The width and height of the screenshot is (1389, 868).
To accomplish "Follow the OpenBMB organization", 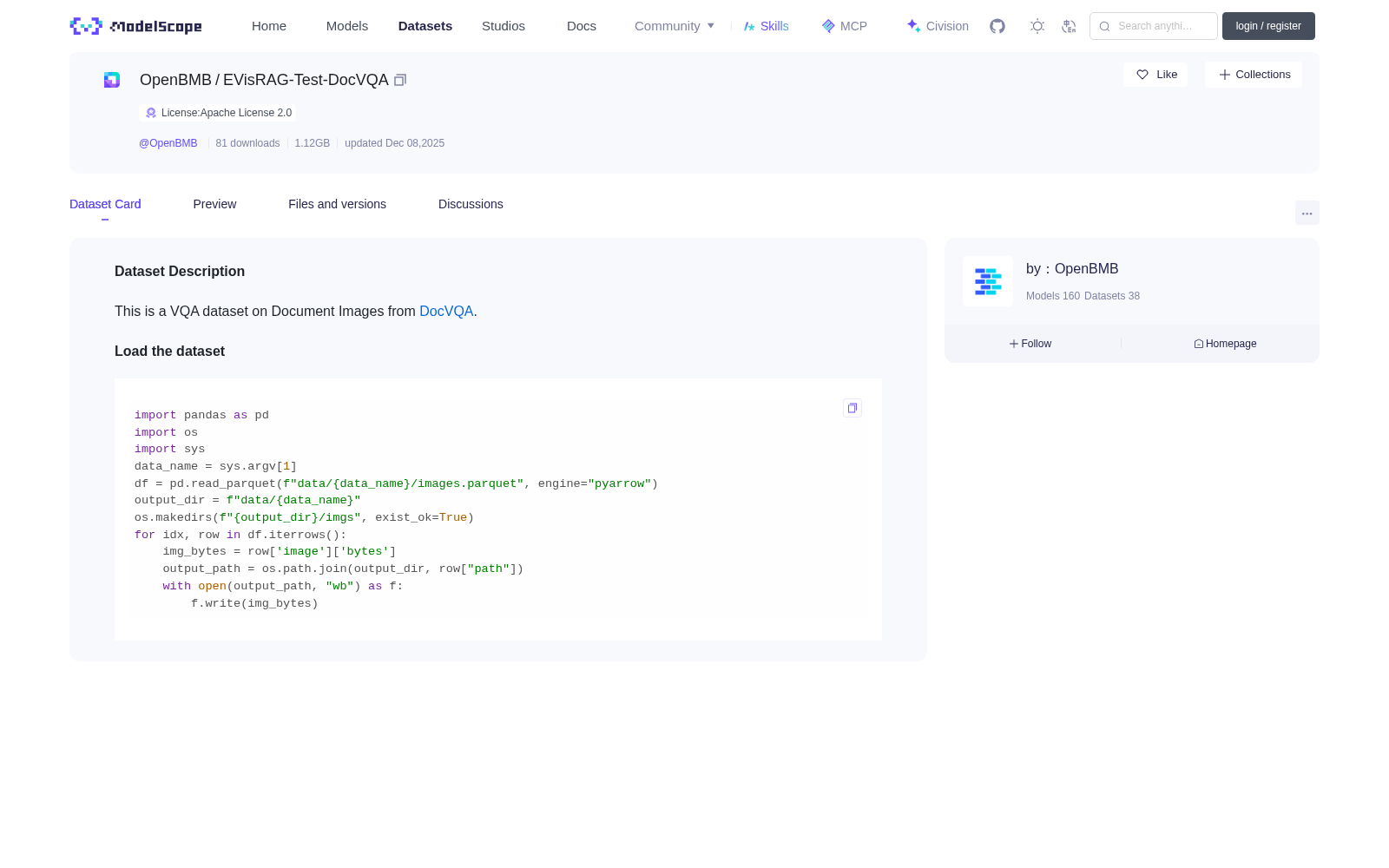I will [1030, 344].
